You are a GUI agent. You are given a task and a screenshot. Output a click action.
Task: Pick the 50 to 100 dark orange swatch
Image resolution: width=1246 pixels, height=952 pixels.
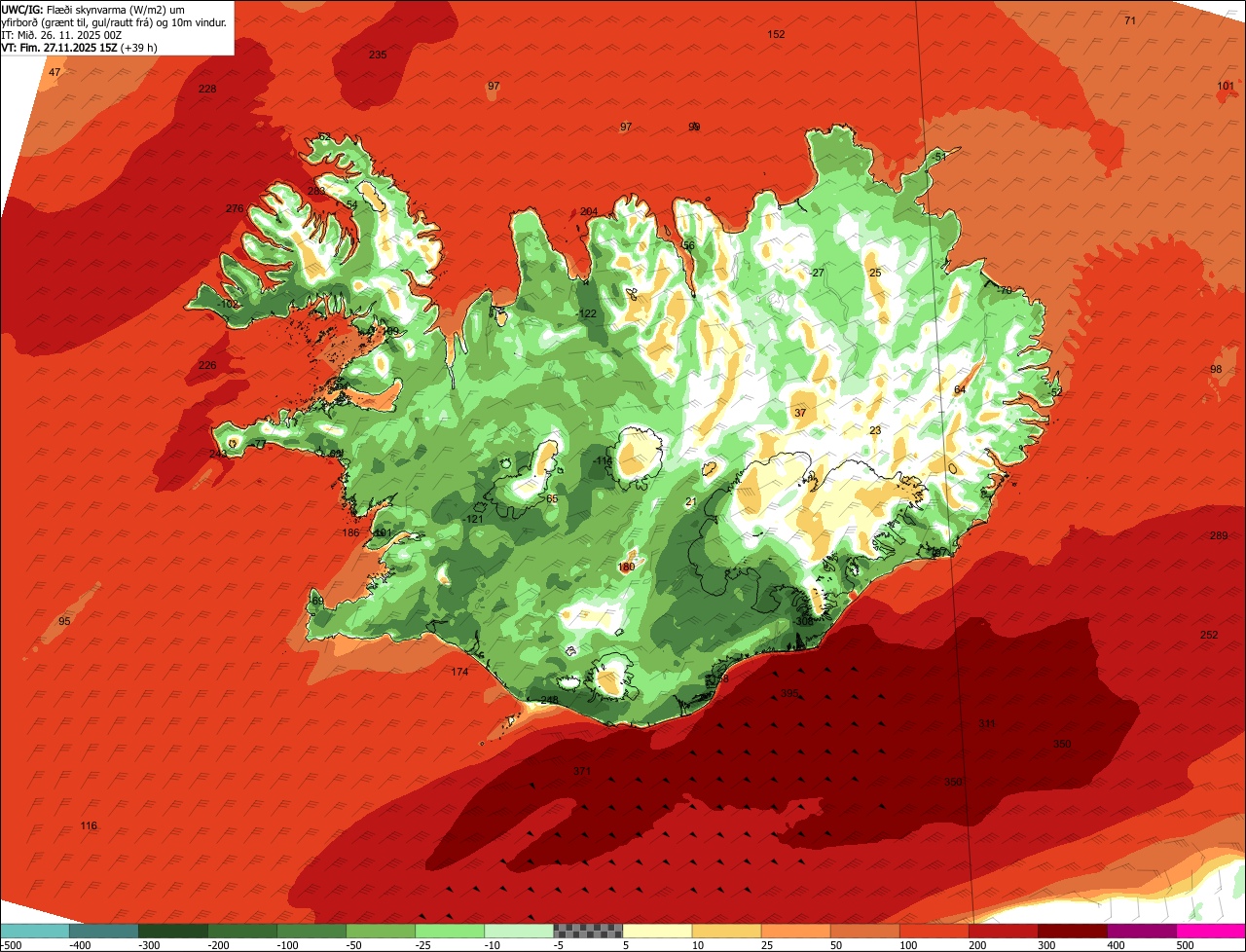click(864, 931)
